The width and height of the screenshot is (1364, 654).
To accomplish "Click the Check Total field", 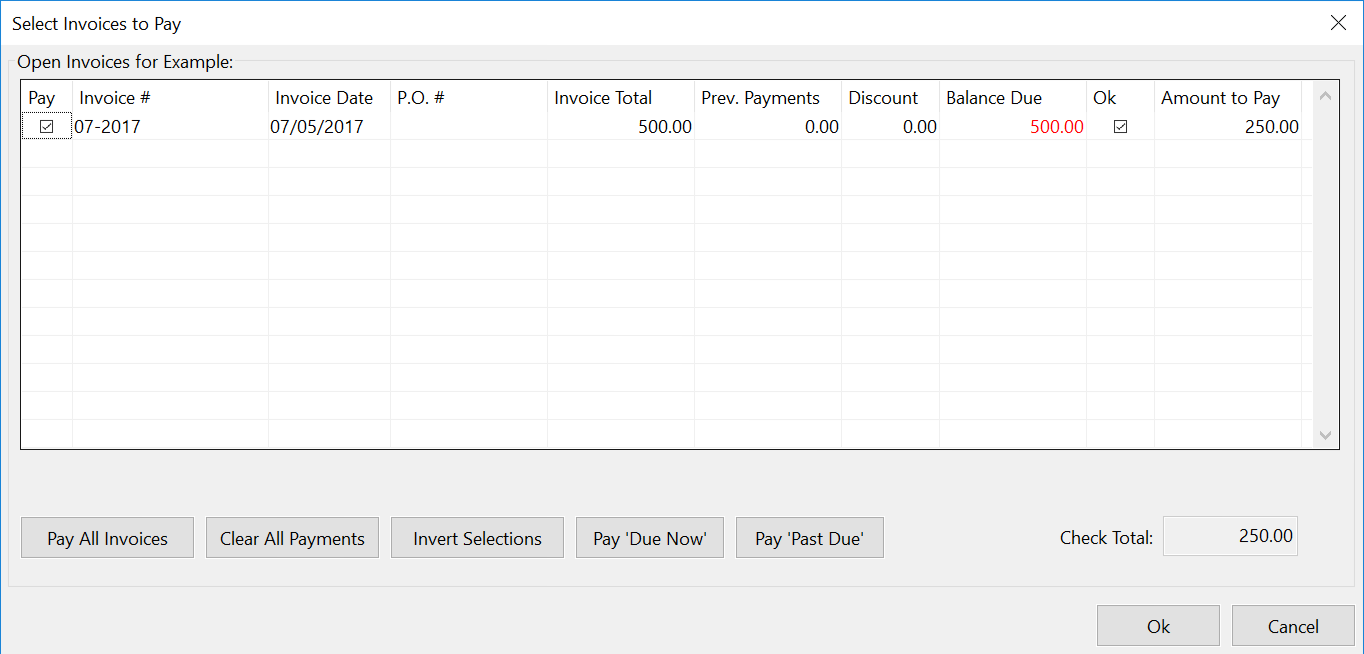I will pyautogui.click(x=1229, y=536).
